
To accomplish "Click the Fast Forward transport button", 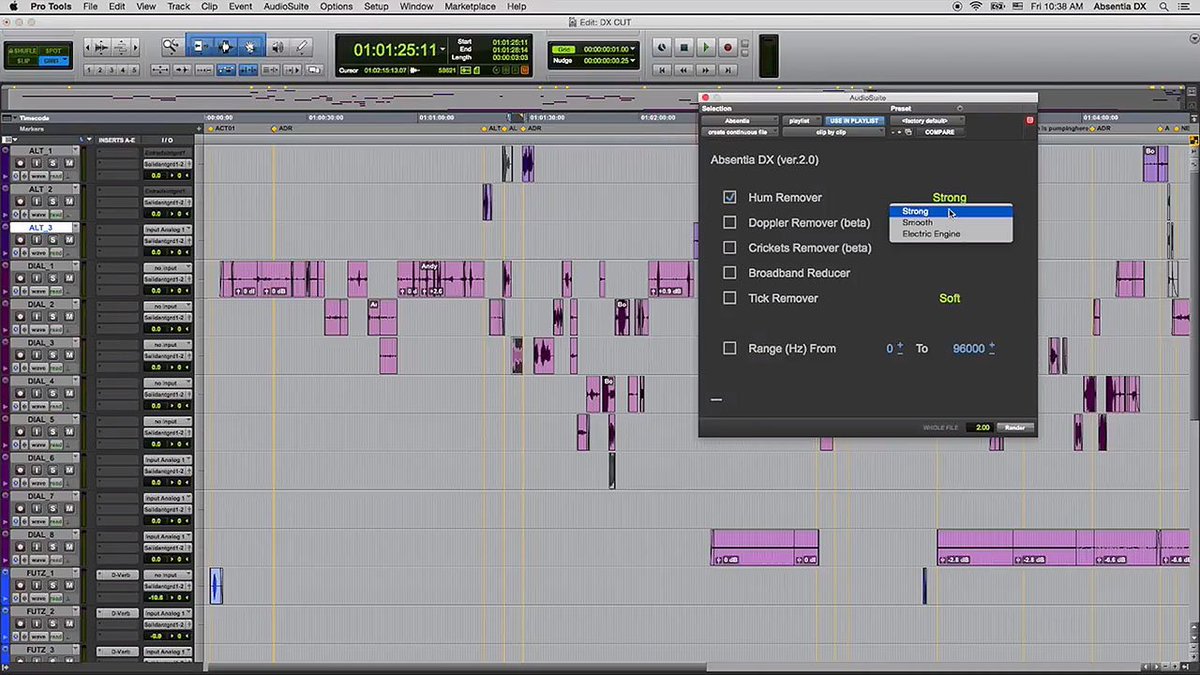I will pos(706,70).
